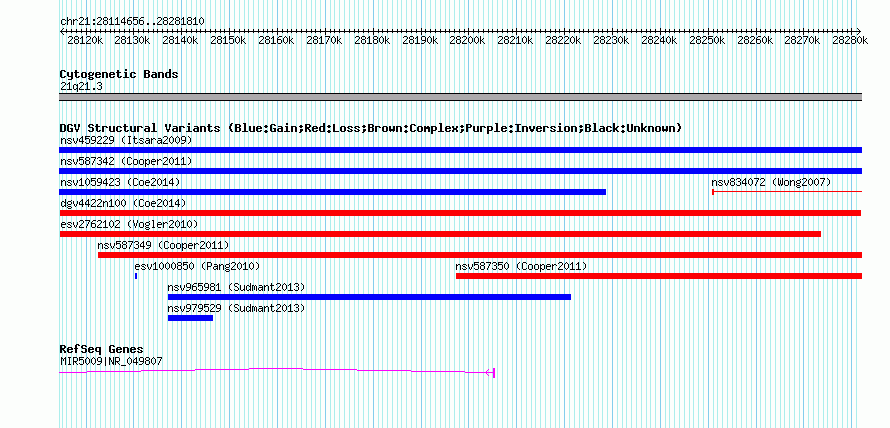Click the tiny blue esv1000850 gain marker
The height and width of the screenshot is (428, 890).
coord(136,276)
